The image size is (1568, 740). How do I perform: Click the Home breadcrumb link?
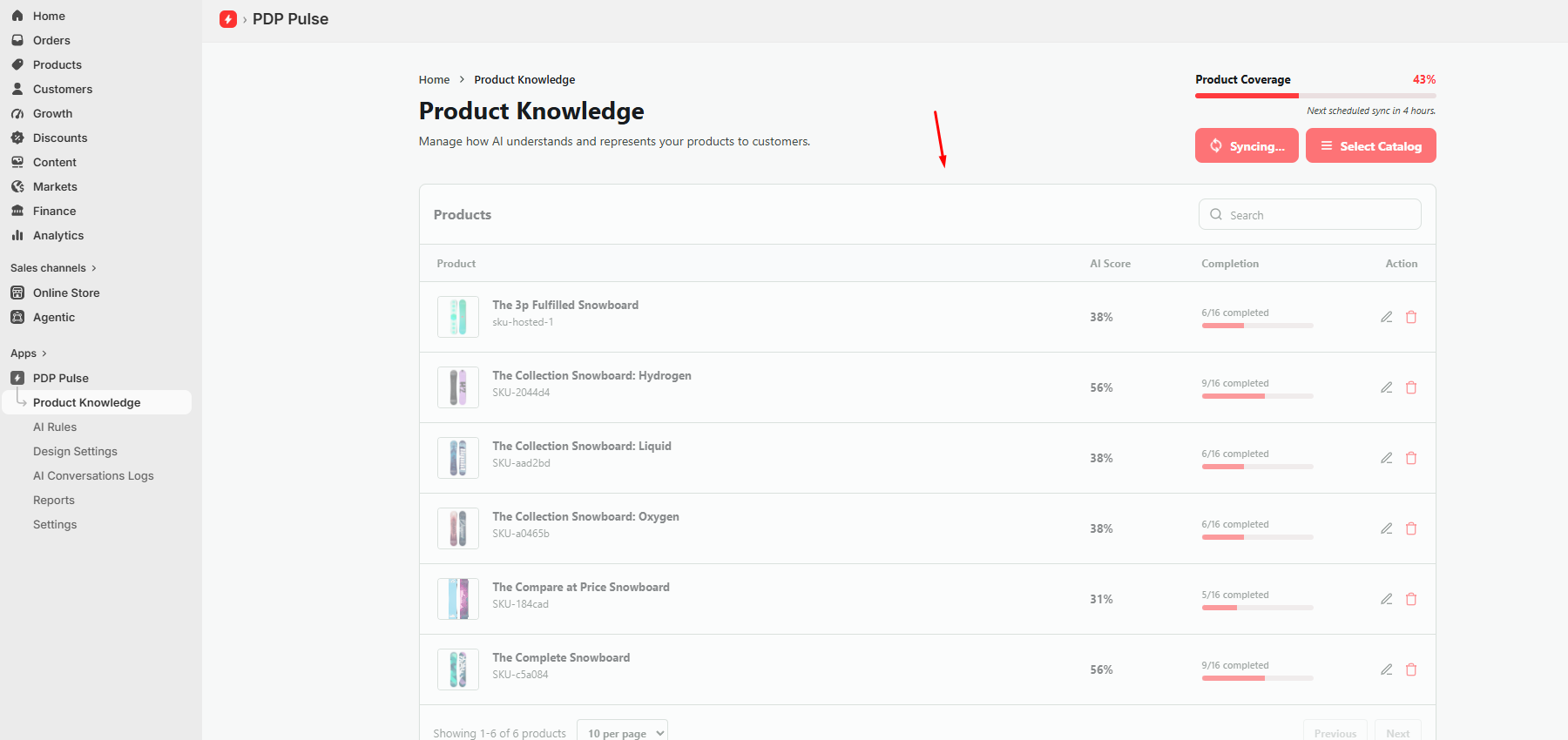[x=434, y=79]
